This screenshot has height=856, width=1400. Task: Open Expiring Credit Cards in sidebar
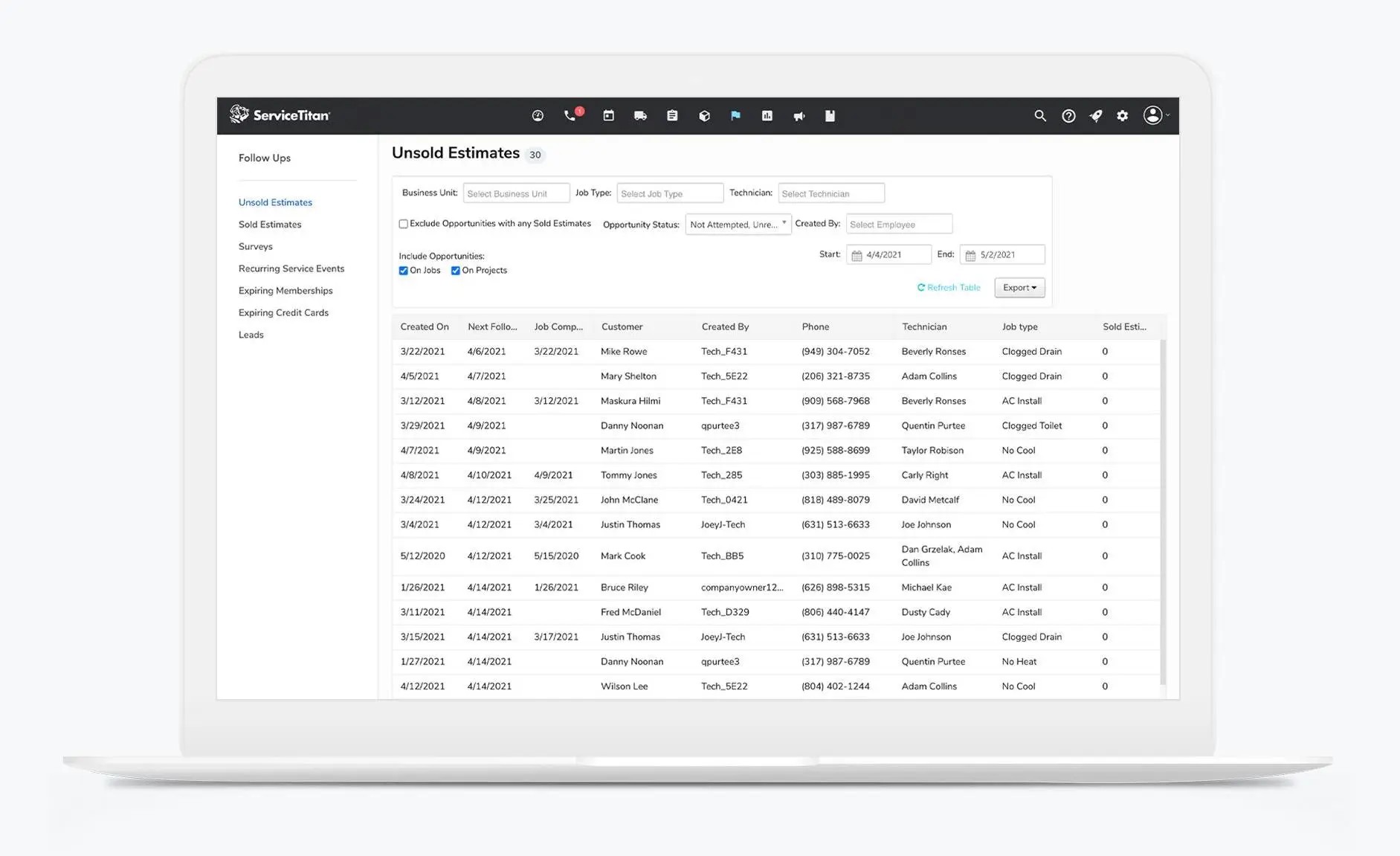coord(283,313)
